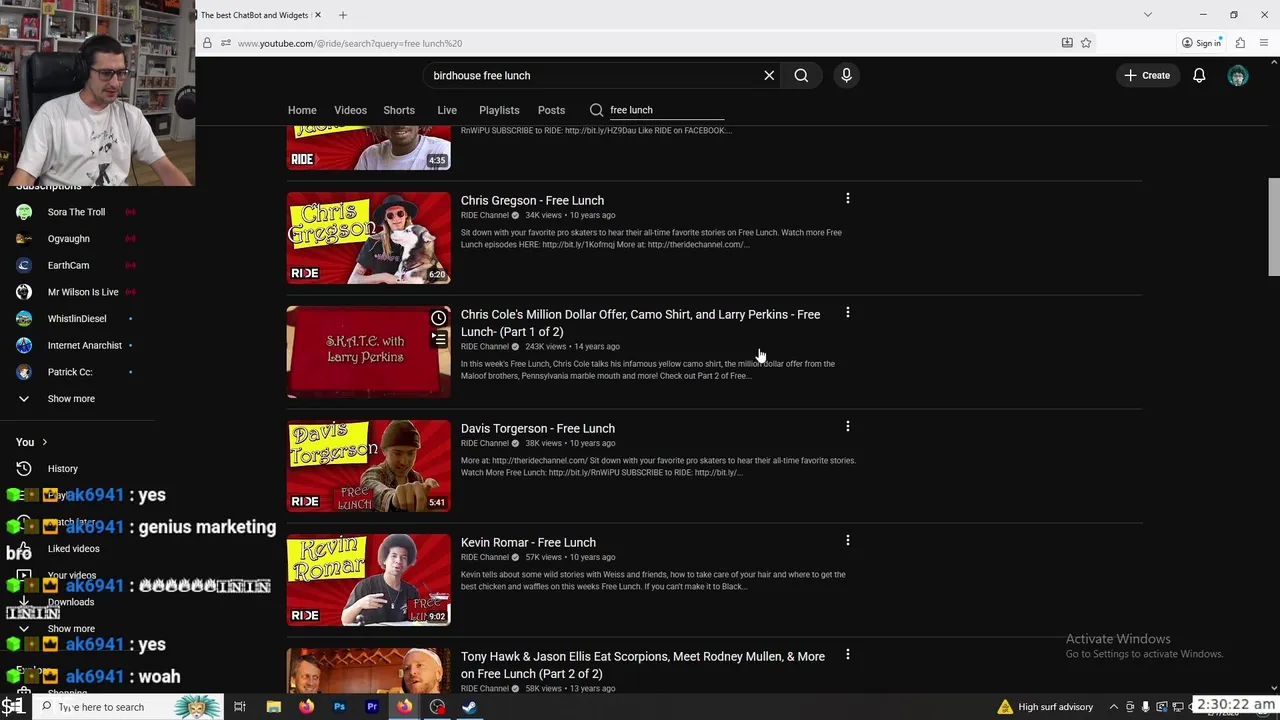Switch to the channel Posts tab
1280x720 pixels.
(x=551, y=110)
